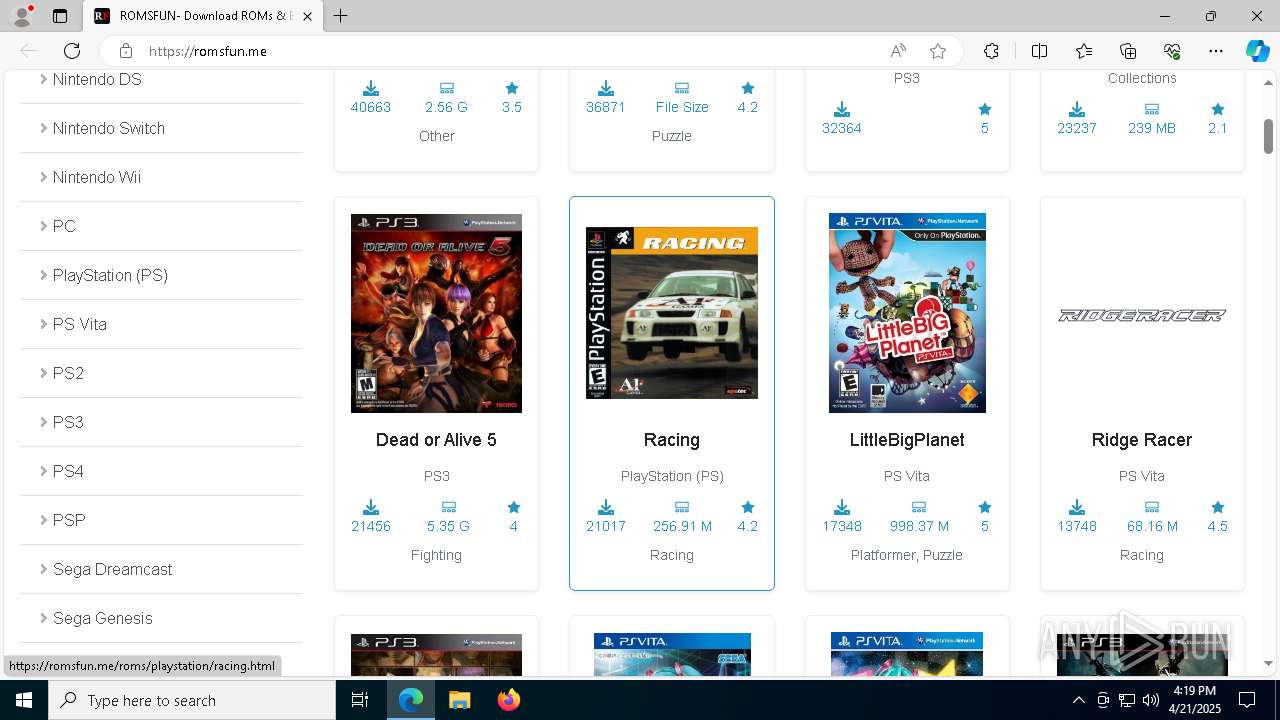Open the Tab actions menu icon
The height and width of the screenshot is (720, 1280).
point(60,16)
